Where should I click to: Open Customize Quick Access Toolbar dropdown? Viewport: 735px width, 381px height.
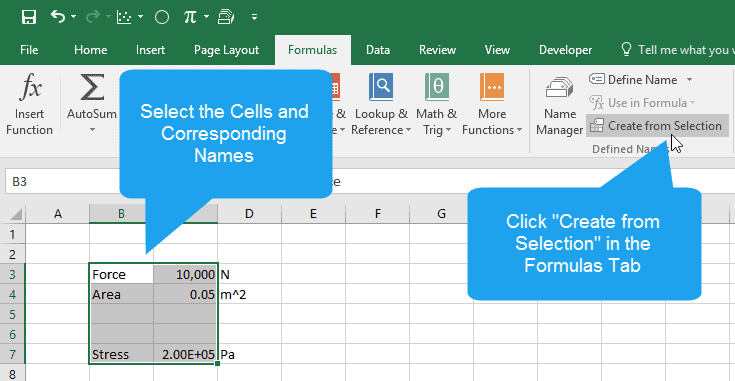(x=254, y=17)
